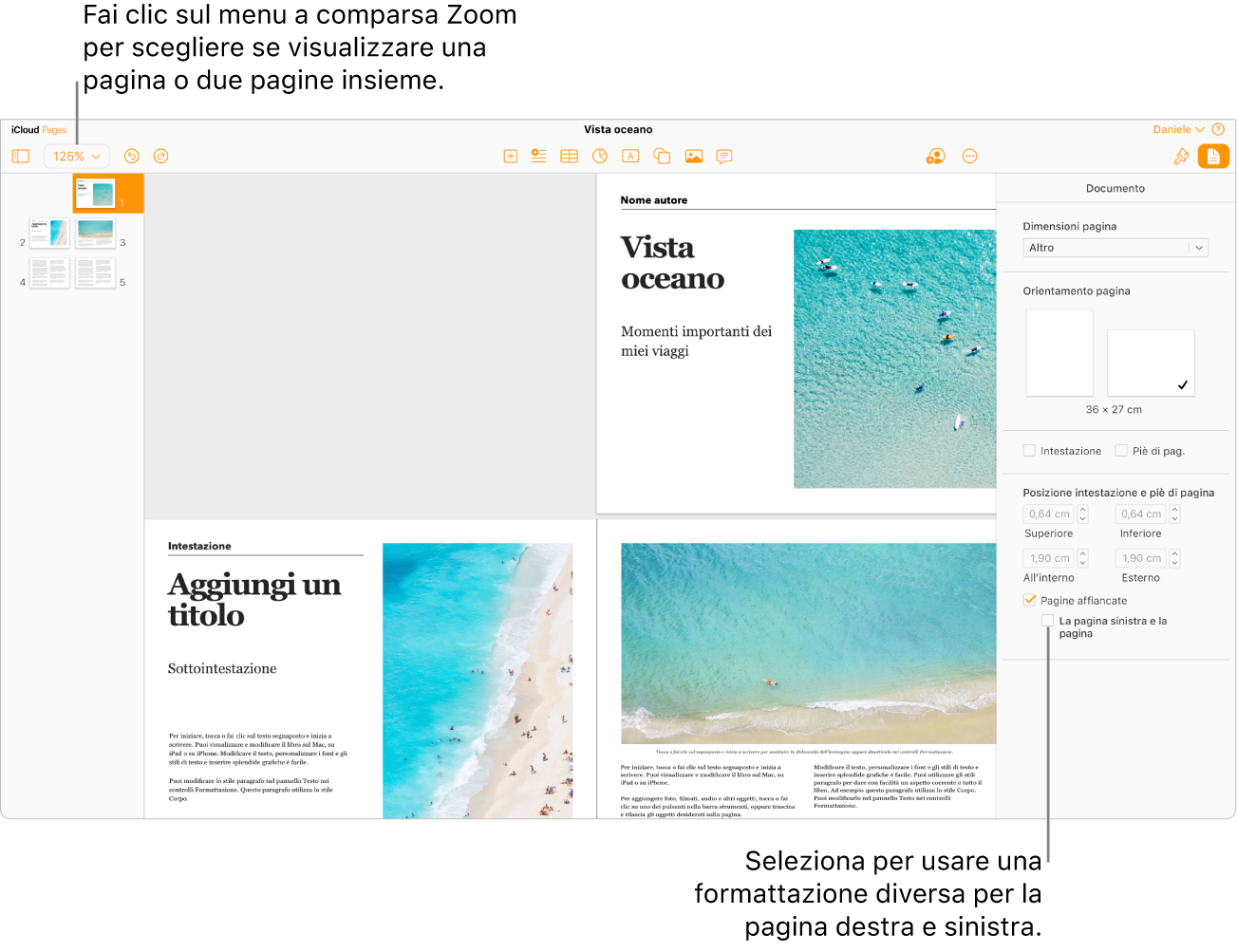Select the beach shoreline image
The width and height of the screenshot is (1237, 952).
(x=478, y=681)
